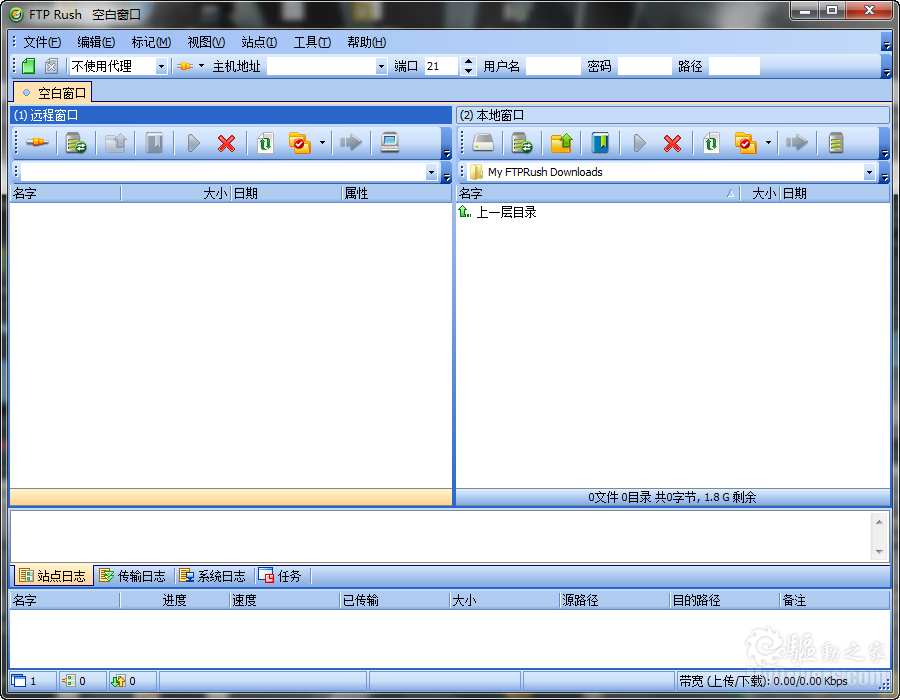Expand local folder checkmark dropdown arrow
900x700 pixels.
pyautogui.click(x=768, y=142)
